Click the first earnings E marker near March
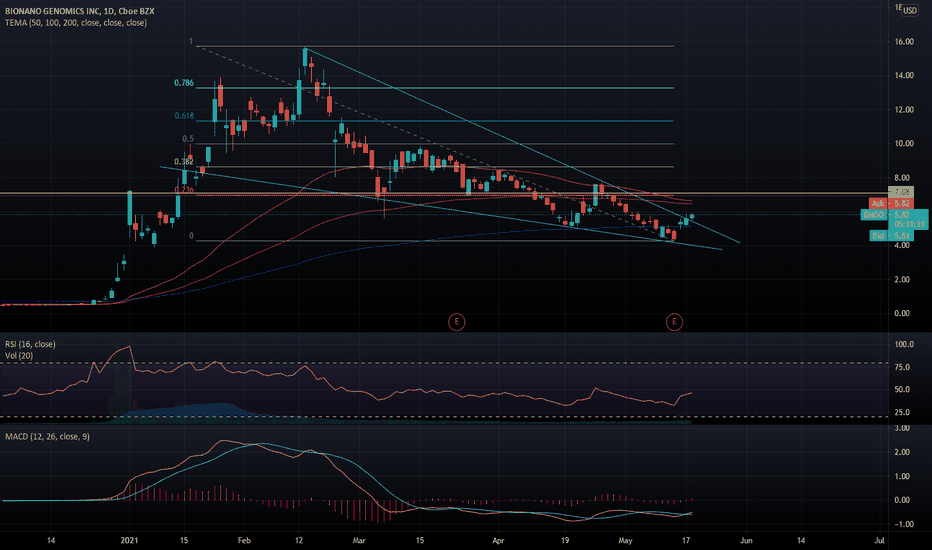The image size is (932, 550). tap(456, 322)
